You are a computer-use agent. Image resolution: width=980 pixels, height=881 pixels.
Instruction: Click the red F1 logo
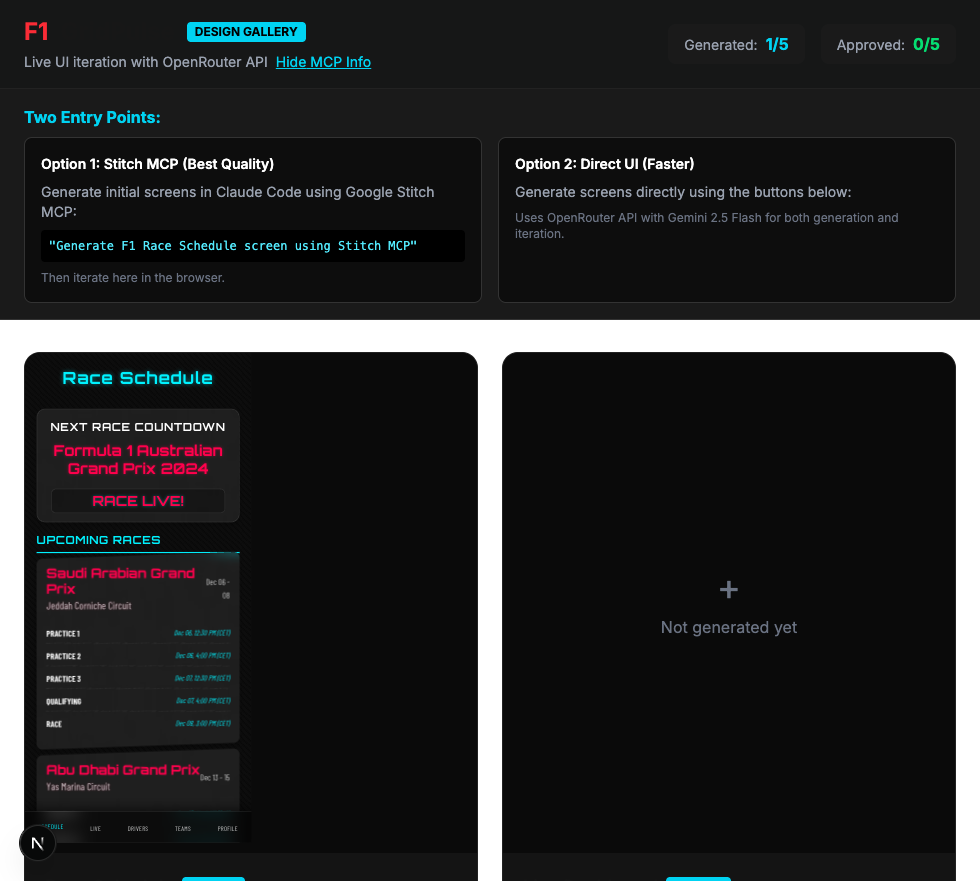pos(37,31)
